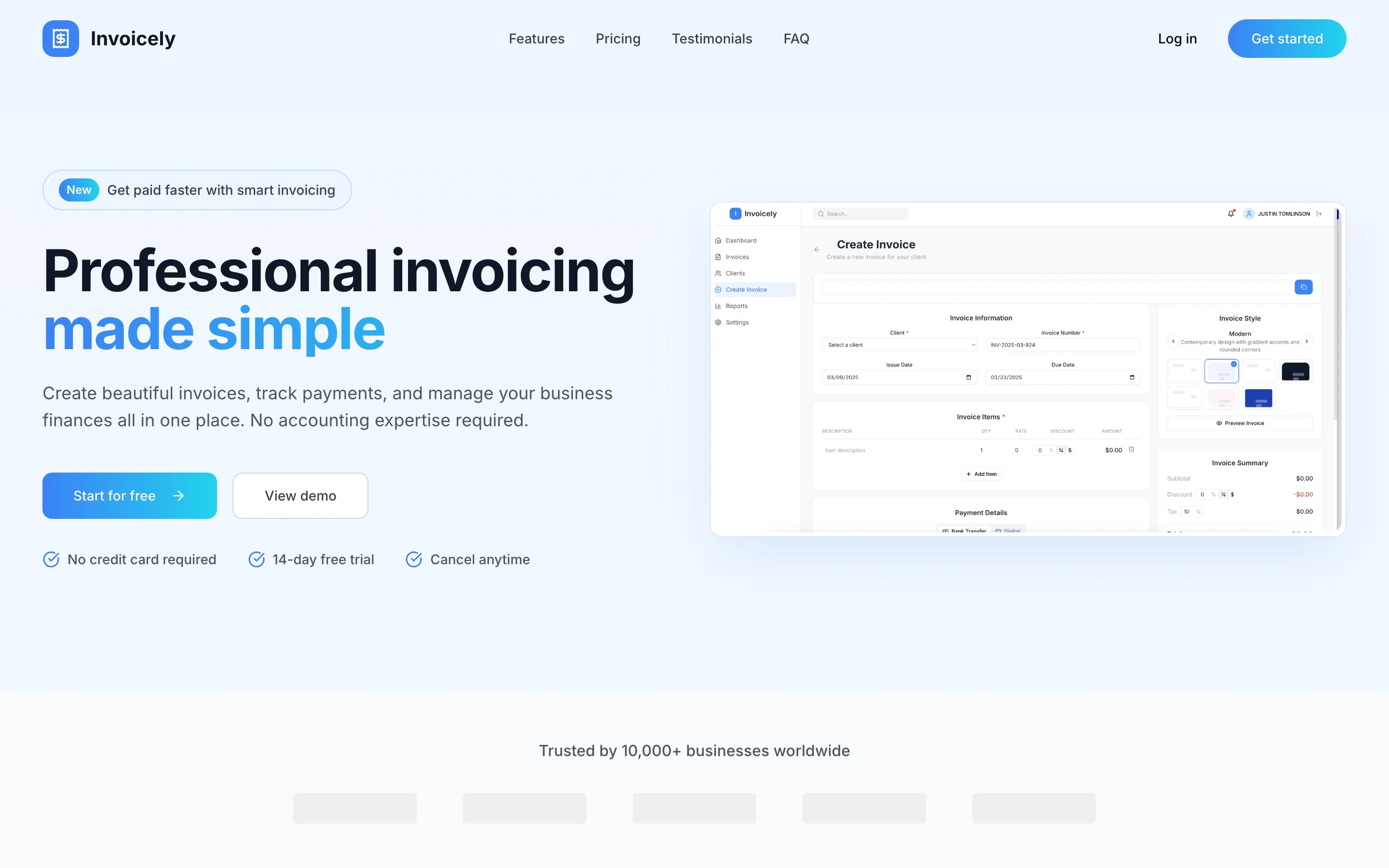Open the Pricing nav link

click(618, 39)
